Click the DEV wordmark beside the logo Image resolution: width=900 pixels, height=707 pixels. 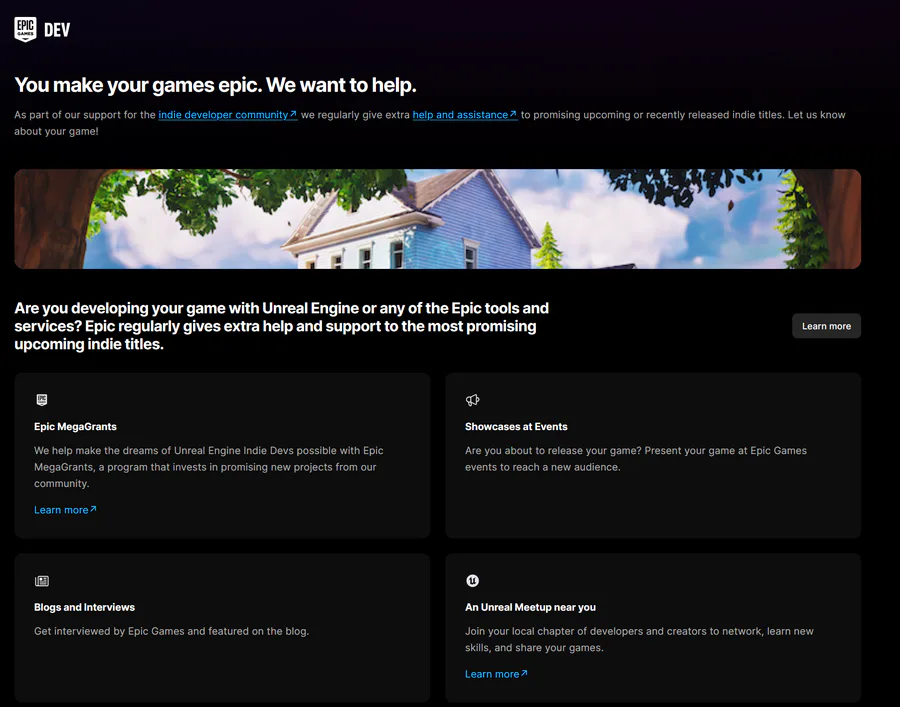point(57,30)
